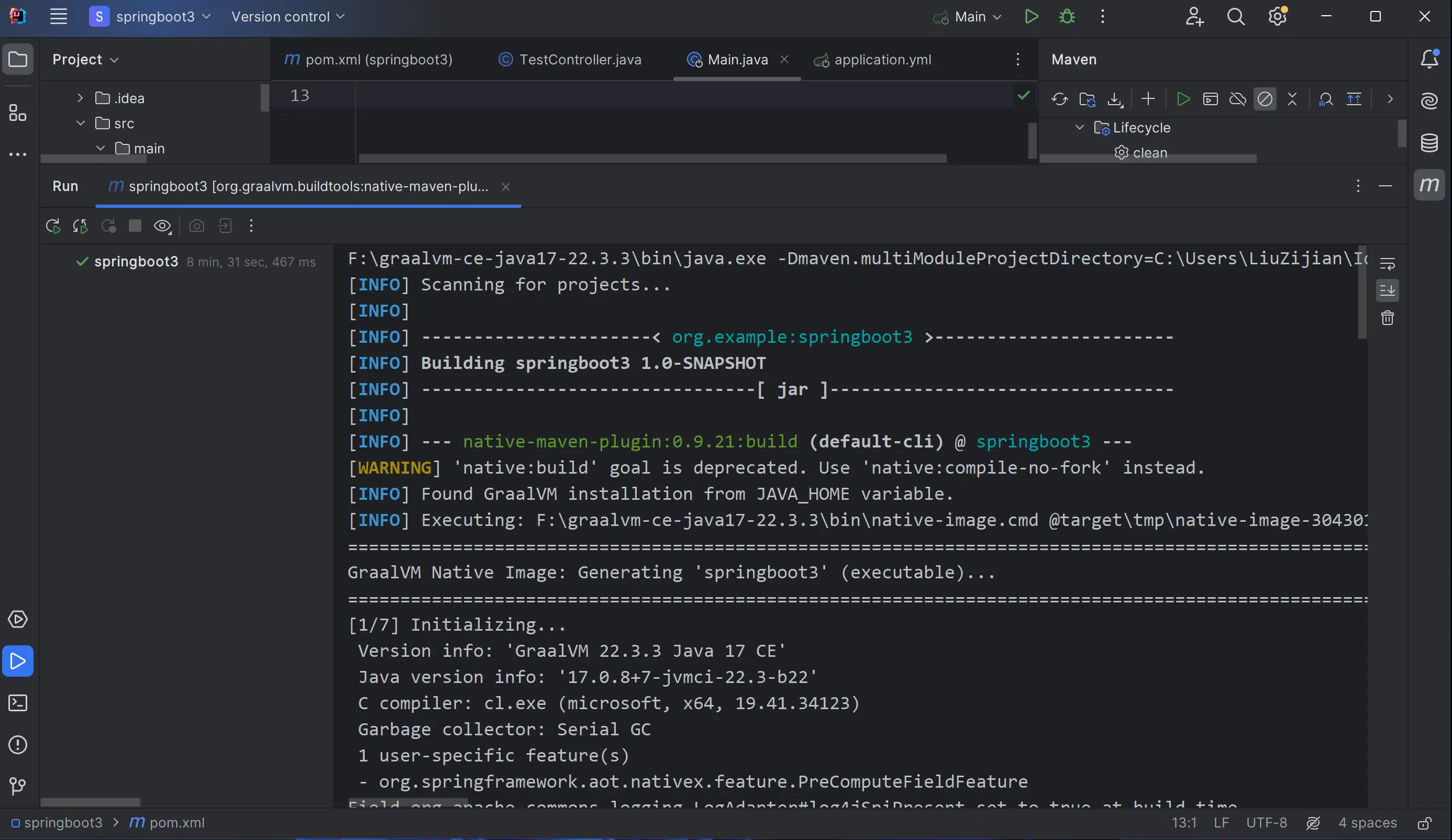
Task: Expand the .idea folder in Project tree
Action: click(x=80, y=98)
